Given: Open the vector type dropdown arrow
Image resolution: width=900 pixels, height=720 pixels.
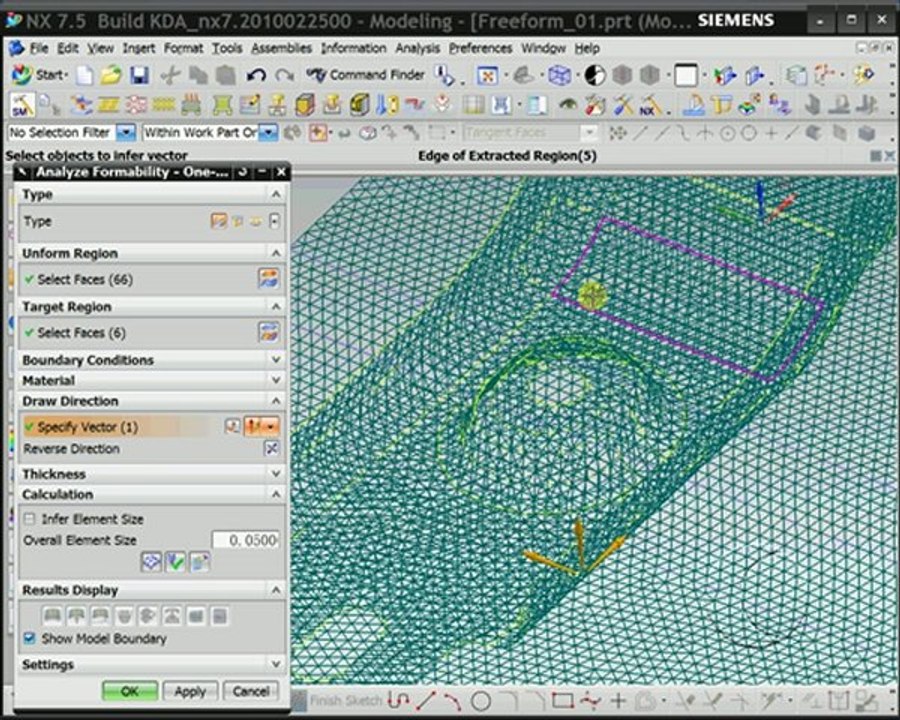Looking at the screenshot, I should pyautogui.click(x=270, y=426).
